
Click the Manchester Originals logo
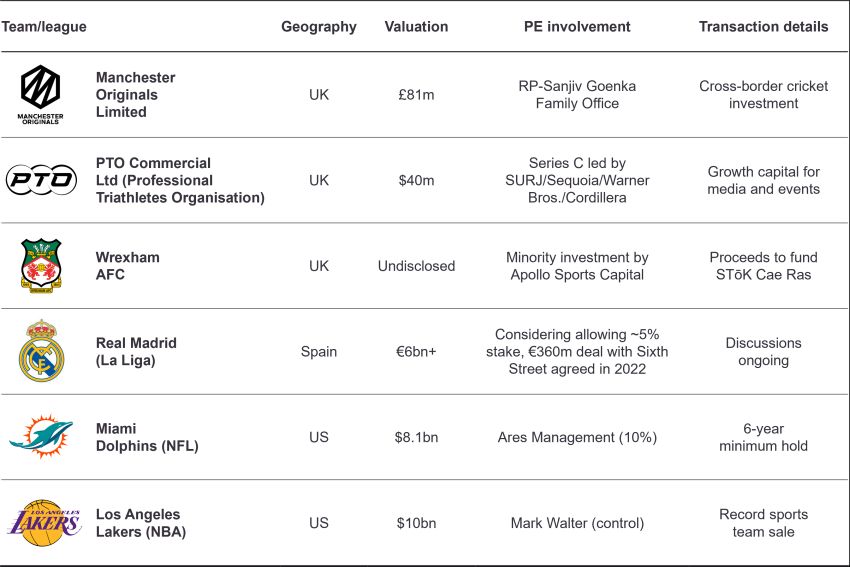[41, 94]
